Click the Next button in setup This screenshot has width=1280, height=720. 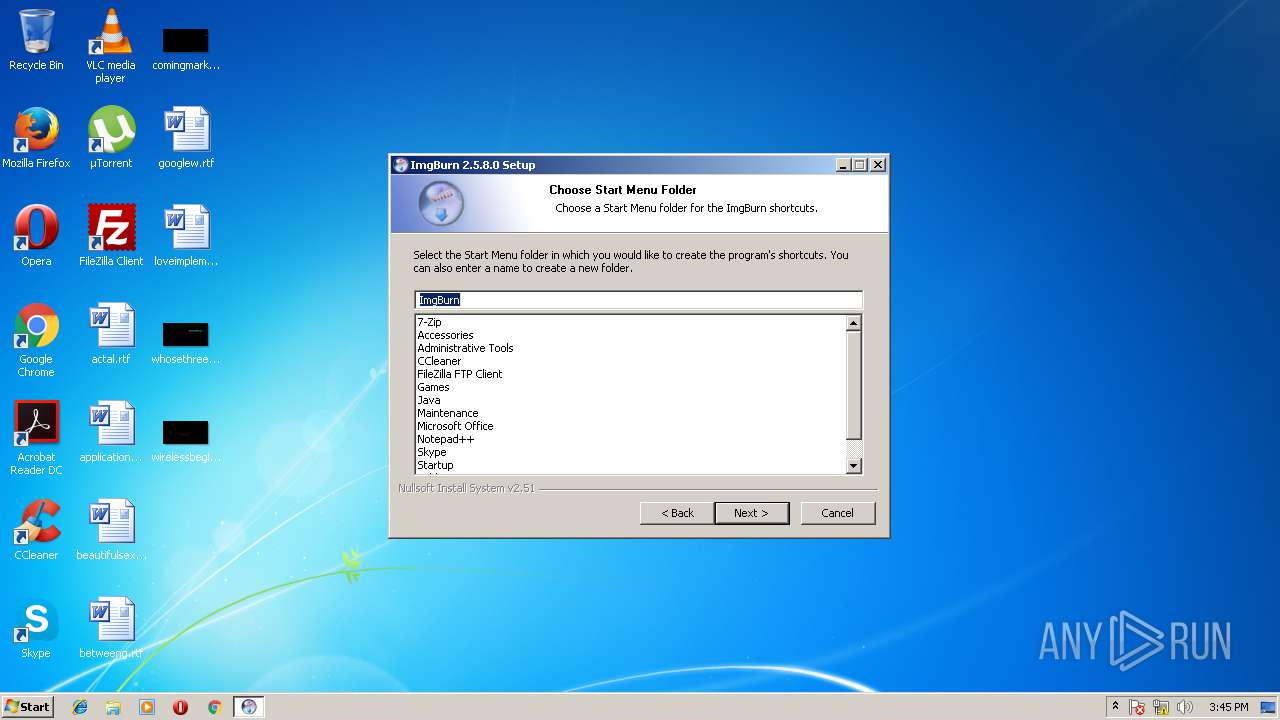click(752, 513)
